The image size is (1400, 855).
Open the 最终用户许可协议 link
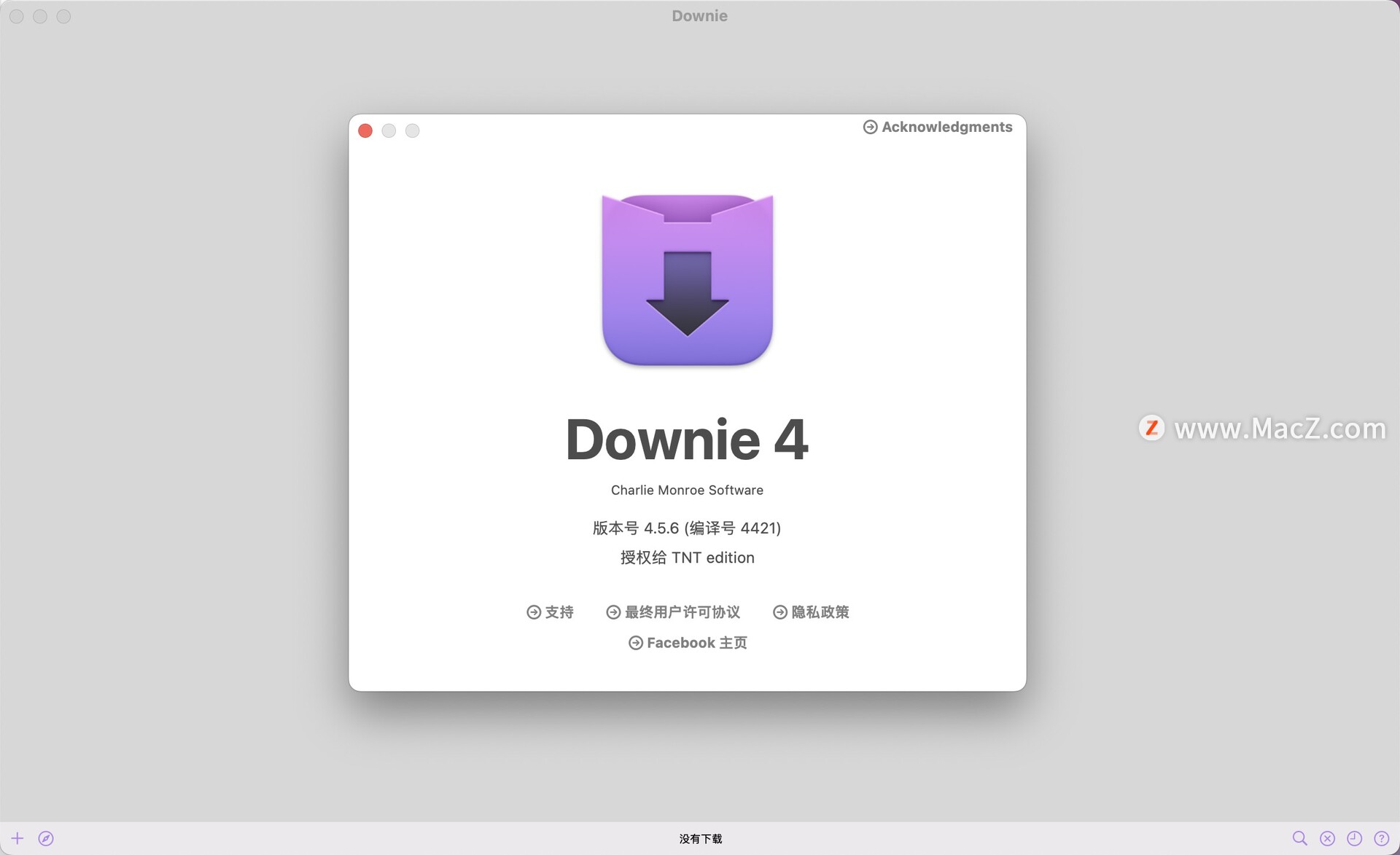tap(673, 612)
